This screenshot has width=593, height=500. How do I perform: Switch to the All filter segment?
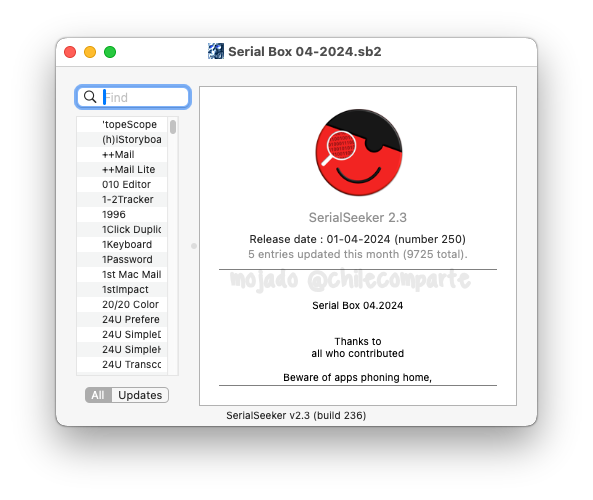(x=98, y=395)
